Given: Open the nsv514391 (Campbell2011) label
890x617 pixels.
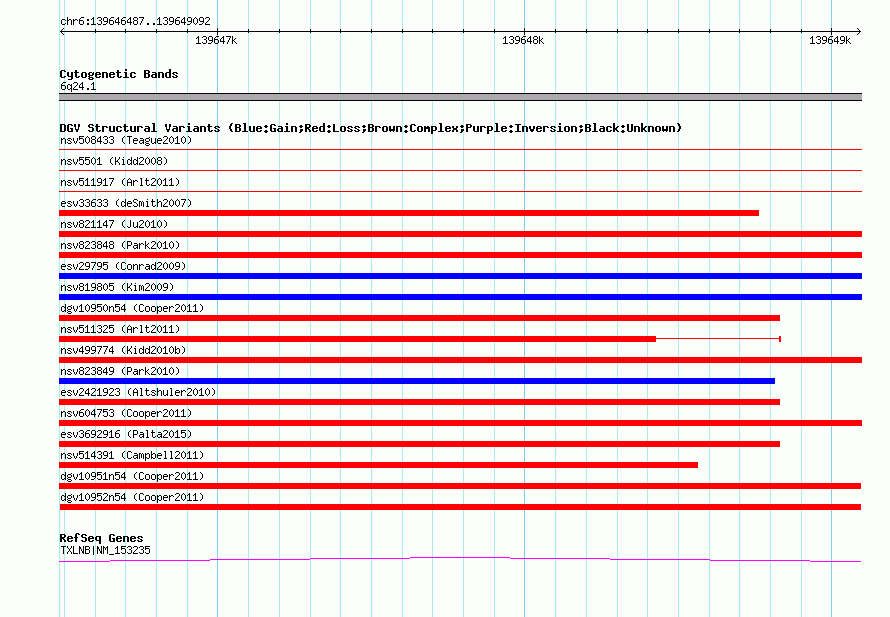Looking at the screenshot, I should (132, 455).
